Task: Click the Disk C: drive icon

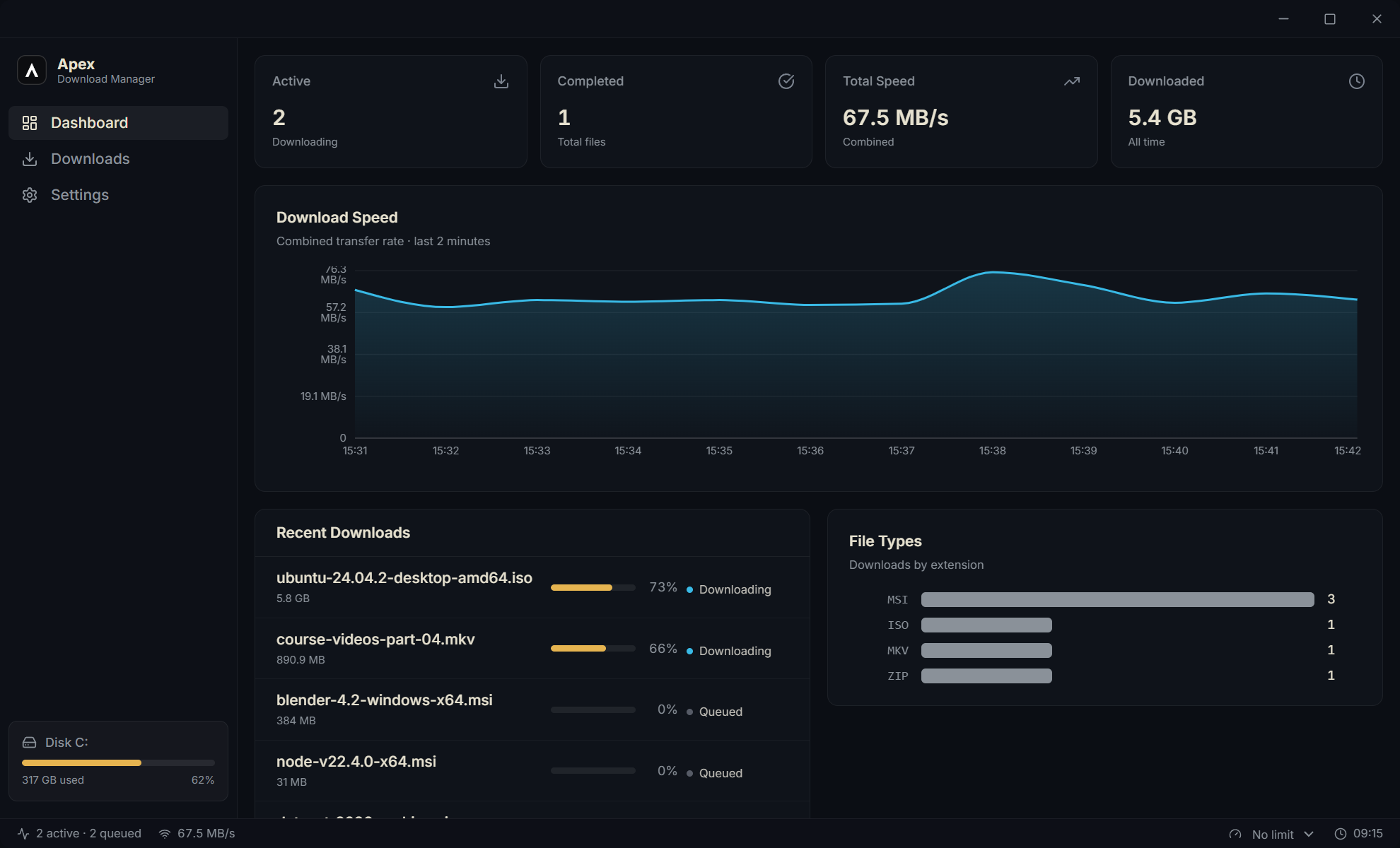Action: tap(29, 743)
